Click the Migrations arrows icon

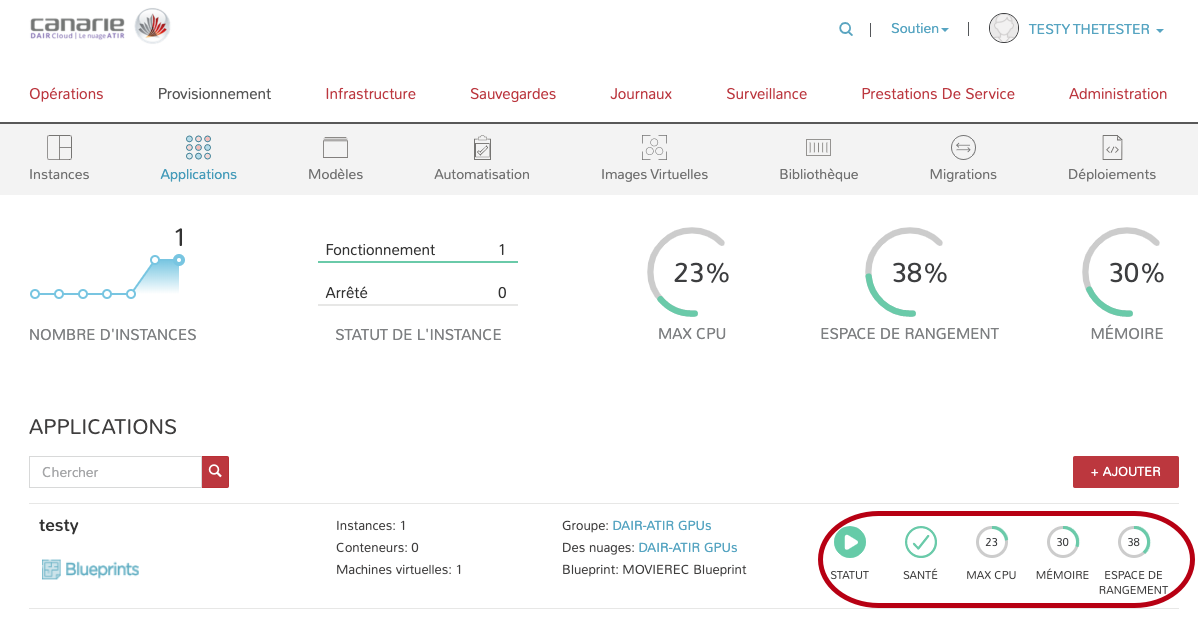click(x=963, y=148)
